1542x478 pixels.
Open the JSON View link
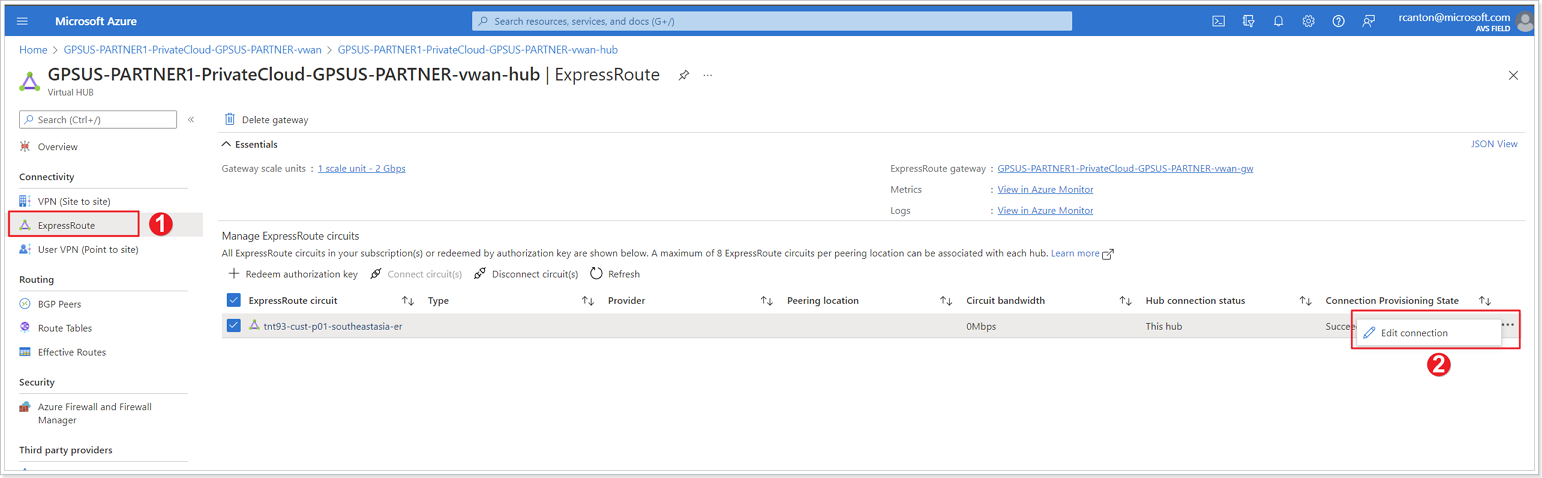tap(1494, 144)
